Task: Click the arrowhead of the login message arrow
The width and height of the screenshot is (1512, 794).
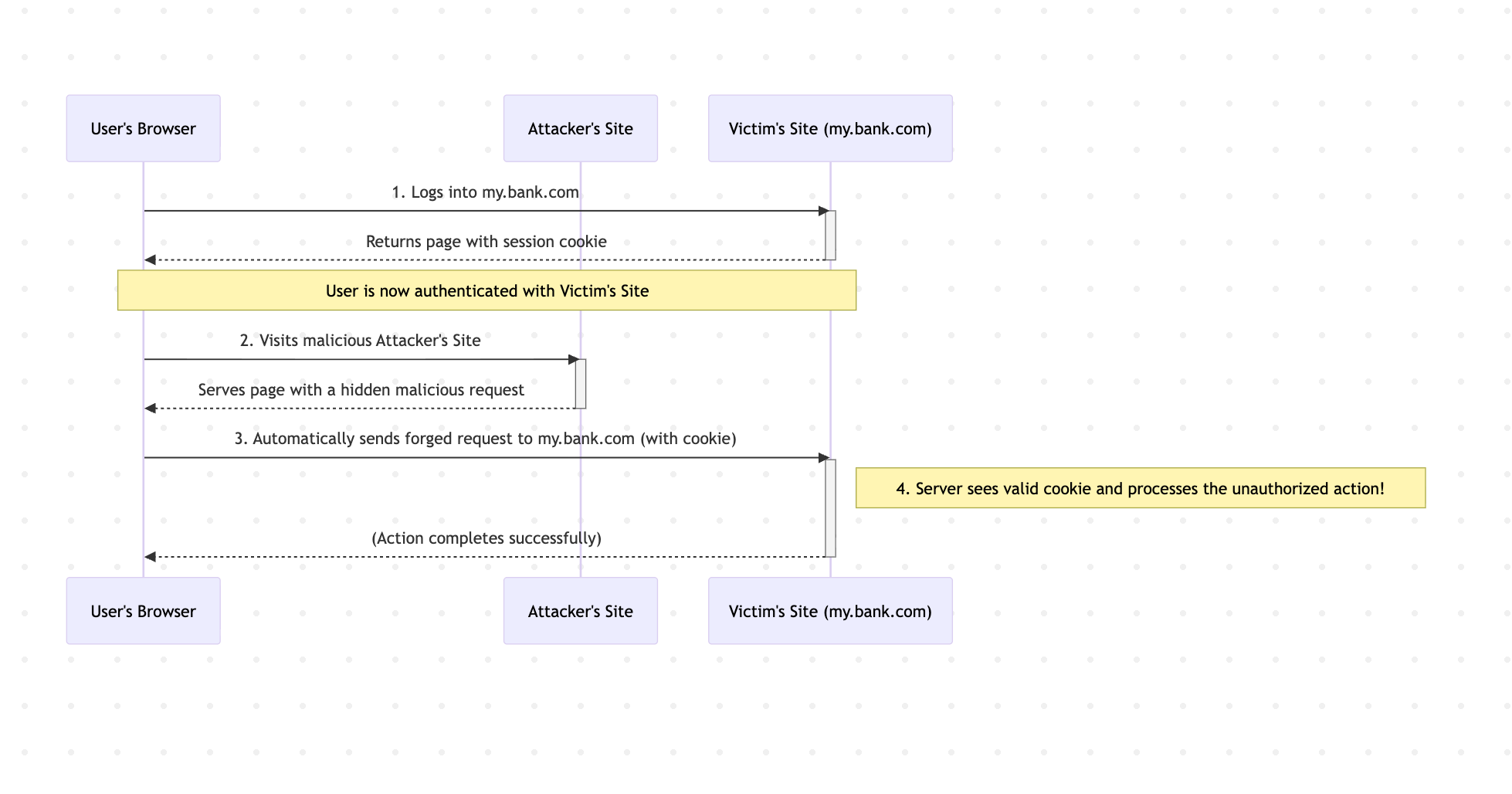Action: 823,211
